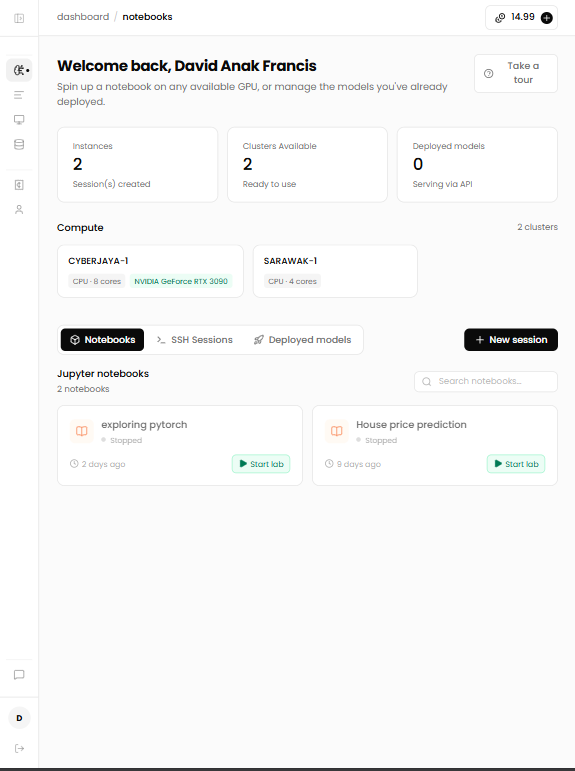Open the feedback chat sidebar icon

(x=19, y=675)
